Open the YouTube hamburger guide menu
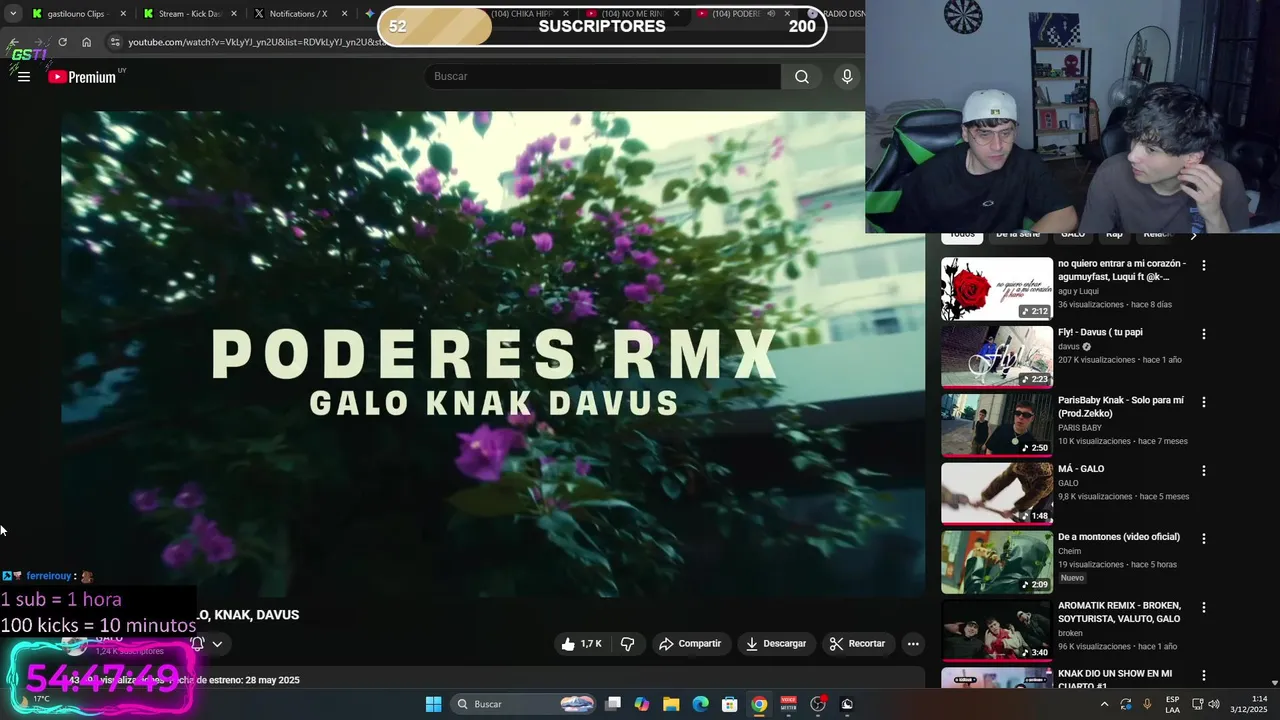 24,77
